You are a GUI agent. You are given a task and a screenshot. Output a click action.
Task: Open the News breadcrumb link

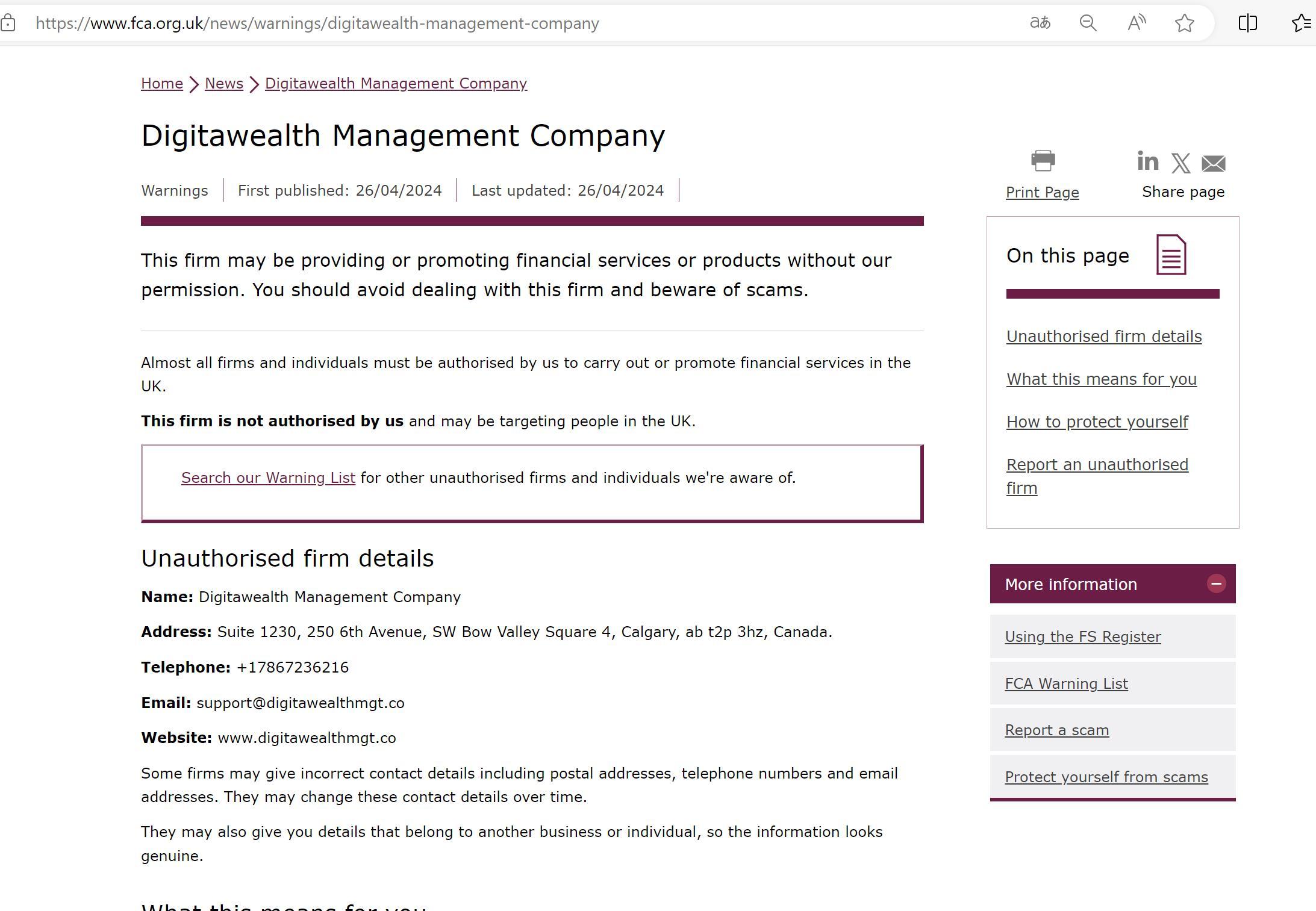pos(223,83)
